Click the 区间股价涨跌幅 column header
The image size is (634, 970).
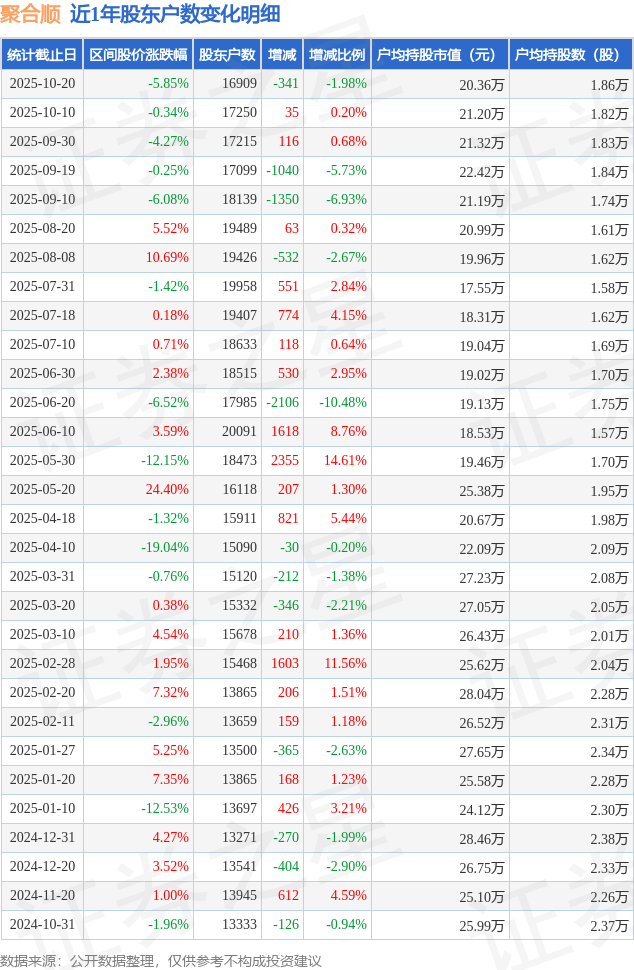(x=137, y=55)
